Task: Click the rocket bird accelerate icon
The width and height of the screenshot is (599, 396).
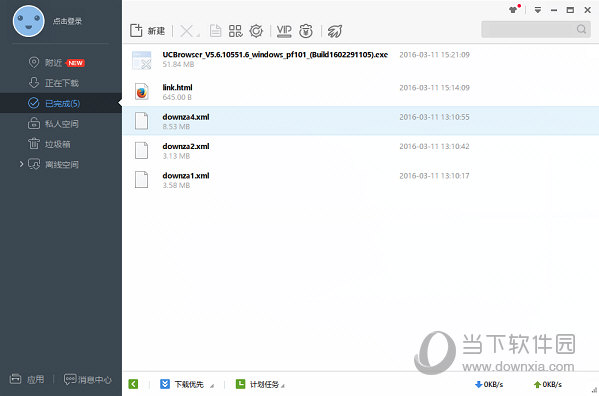Action: (x=335, y=31)
